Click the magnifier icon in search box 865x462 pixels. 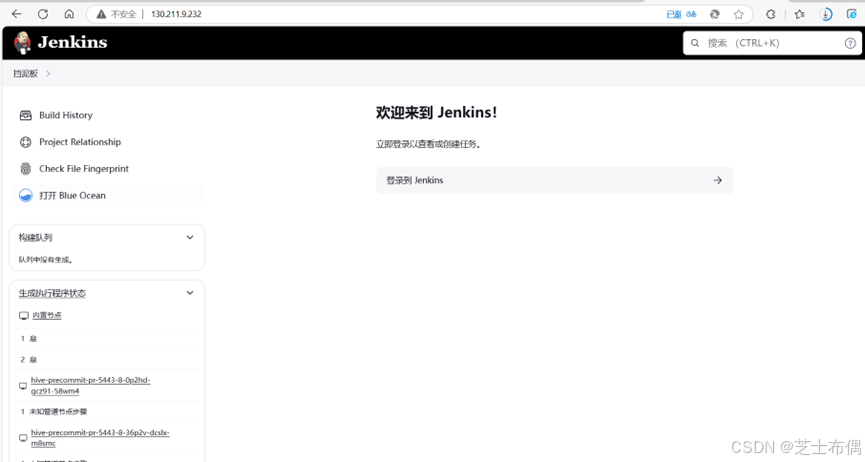click(695, 43)
